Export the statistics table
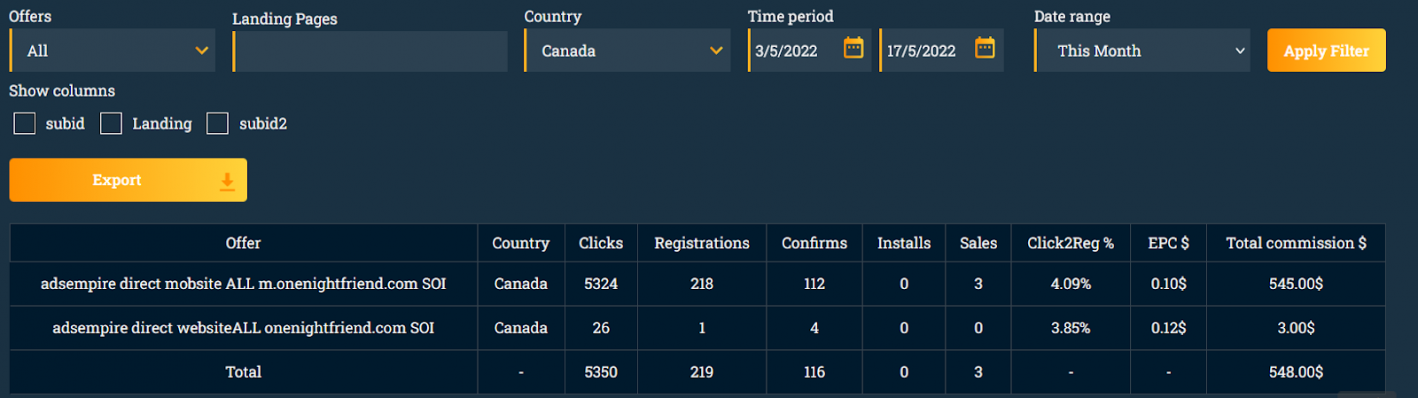 tap(128, 180)
